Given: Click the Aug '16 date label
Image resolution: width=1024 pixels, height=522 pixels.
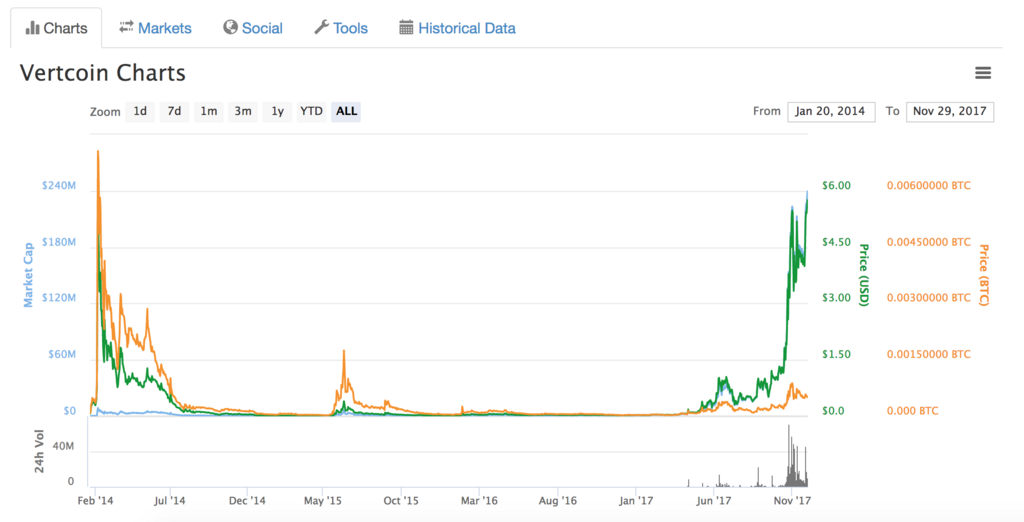Looking at the screenshot, I should pos(558,501).
